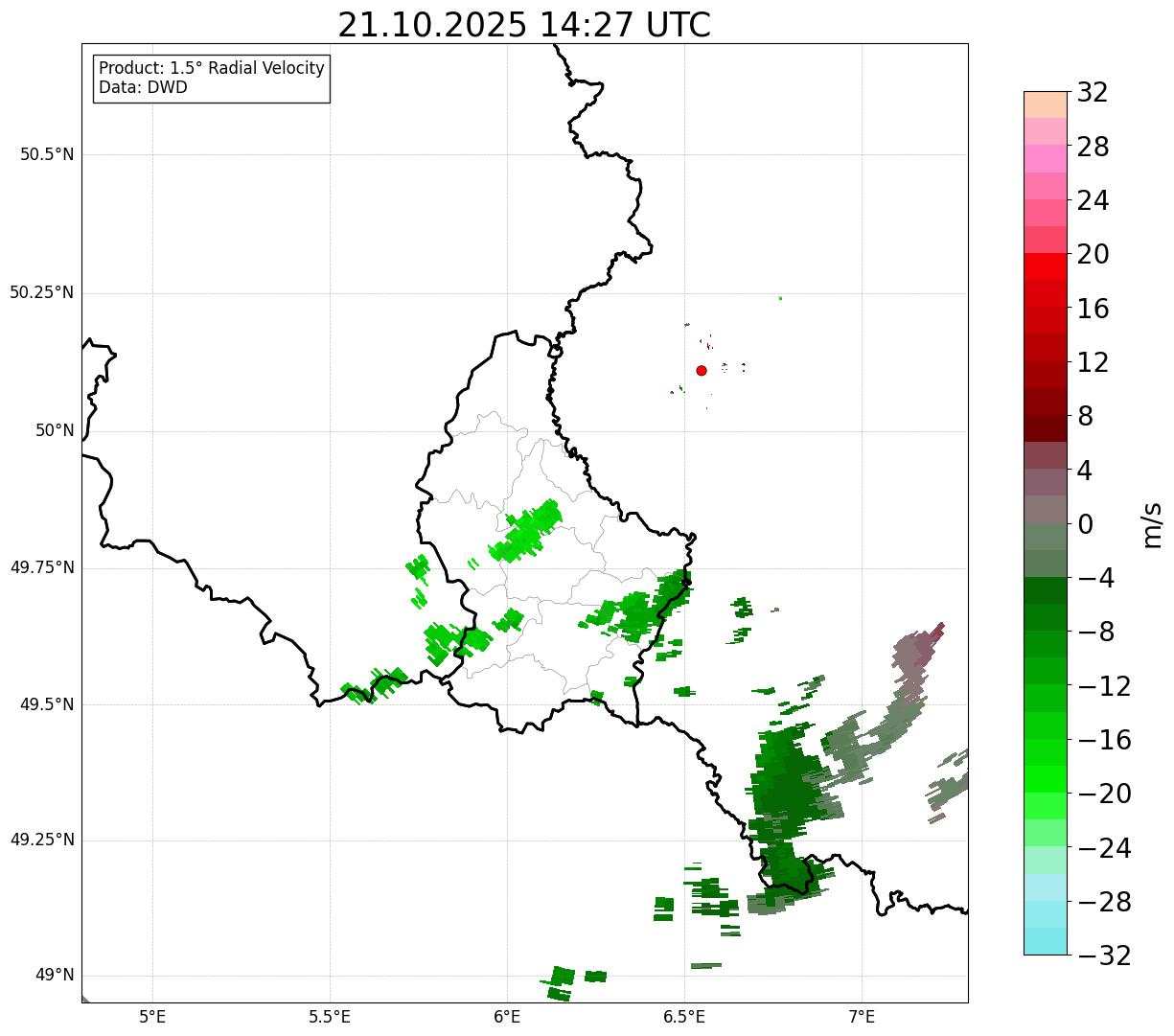This screenshot has width=1174, height=1036.
Task: Click the colorbar label 20
Action: tap(1093, 255)
